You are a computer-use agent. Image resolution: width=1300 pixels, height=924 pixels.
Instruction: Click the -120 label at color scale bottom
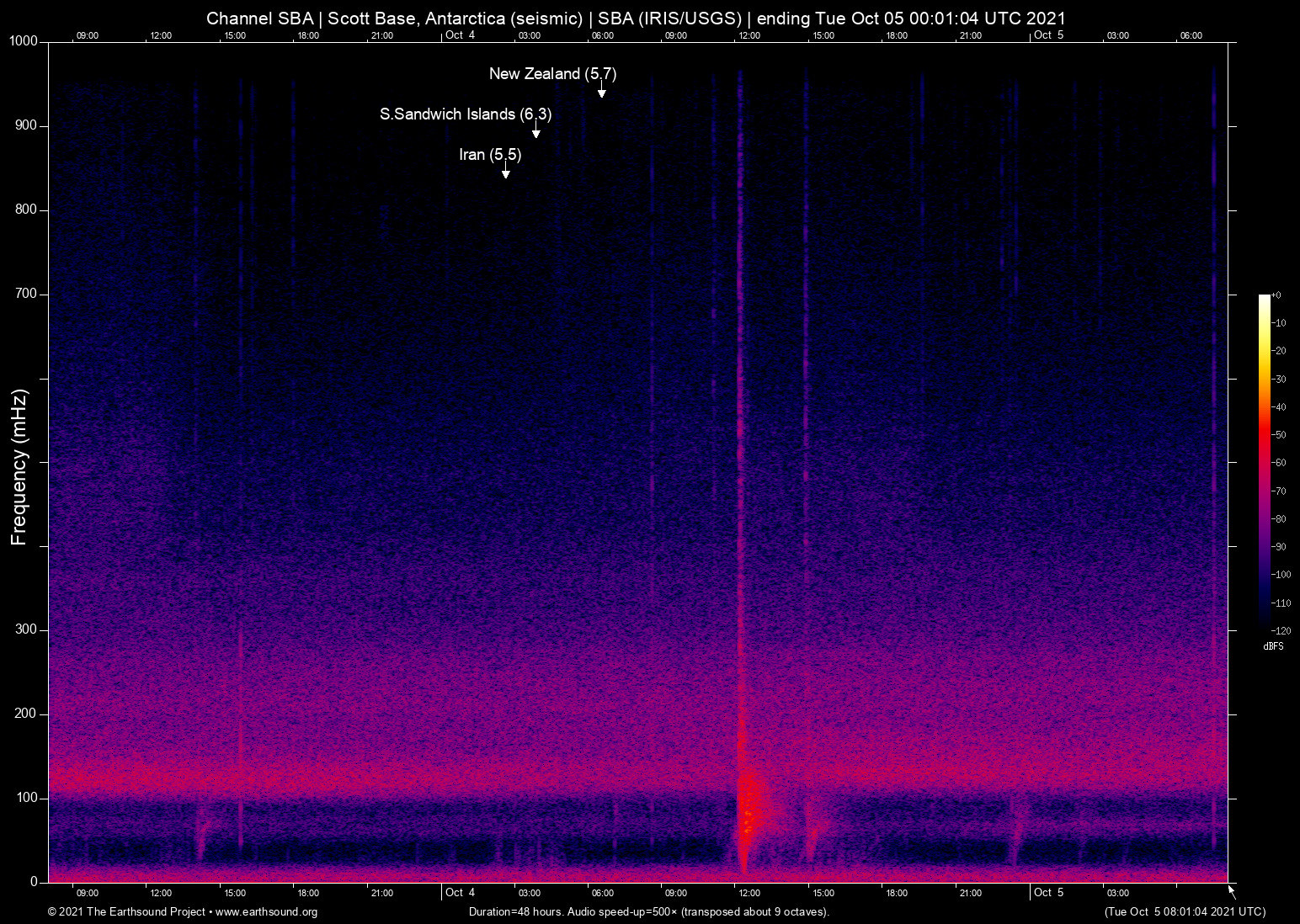1280,630
